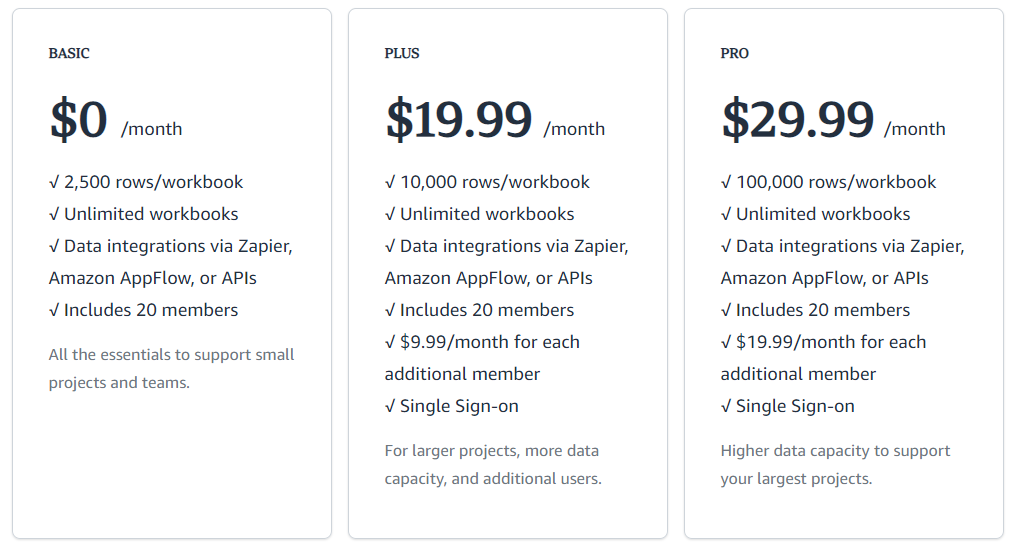
Task: Click Basic plan description about small projects
Action: click(x=171, y=368)
